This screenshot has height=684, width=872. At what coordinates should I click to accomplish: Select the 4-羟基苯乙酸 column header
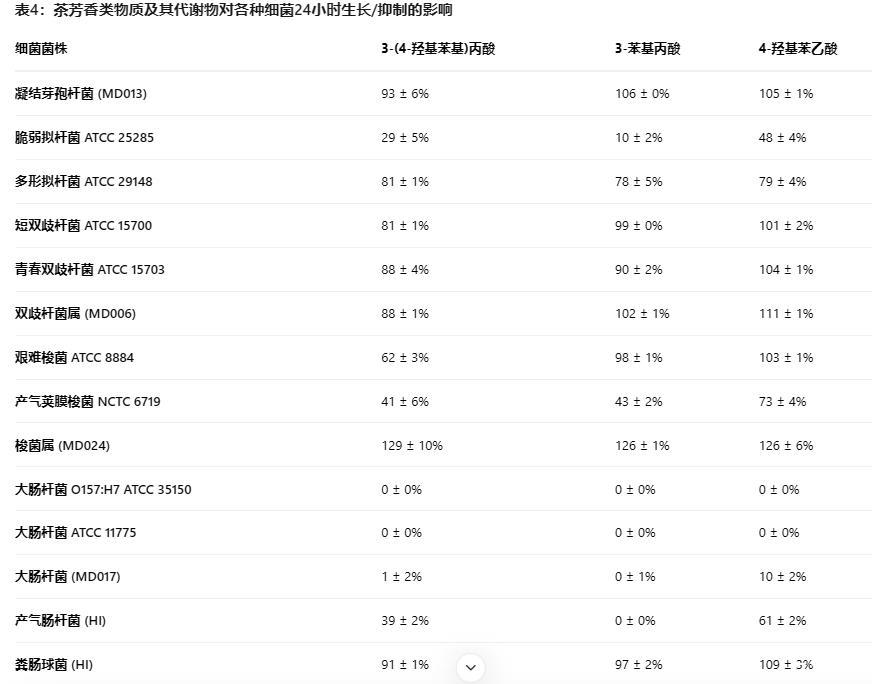click(798, 49)
